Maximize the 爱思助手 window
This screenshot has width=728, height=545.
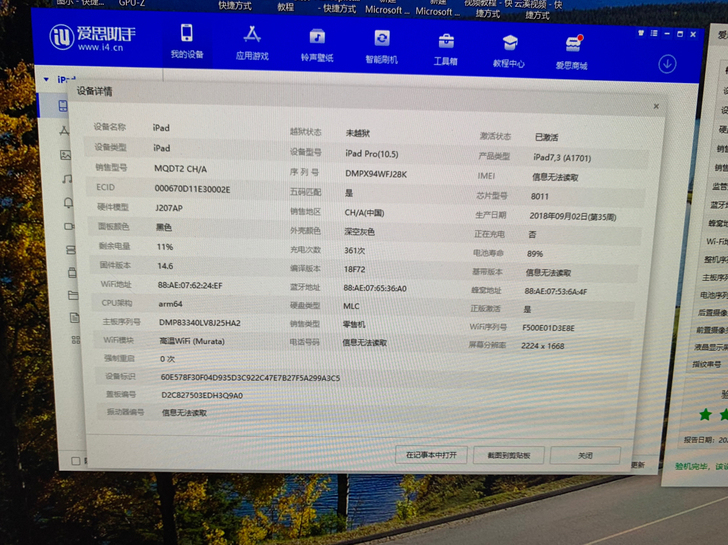pyautogui.click(x=680, y=34)
